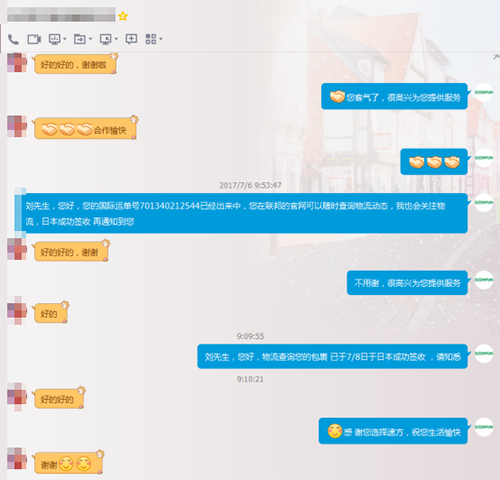Click the 合作愉快 handshake message bubble
Viewport: 500px width, 480px height.
pos(85,129)
